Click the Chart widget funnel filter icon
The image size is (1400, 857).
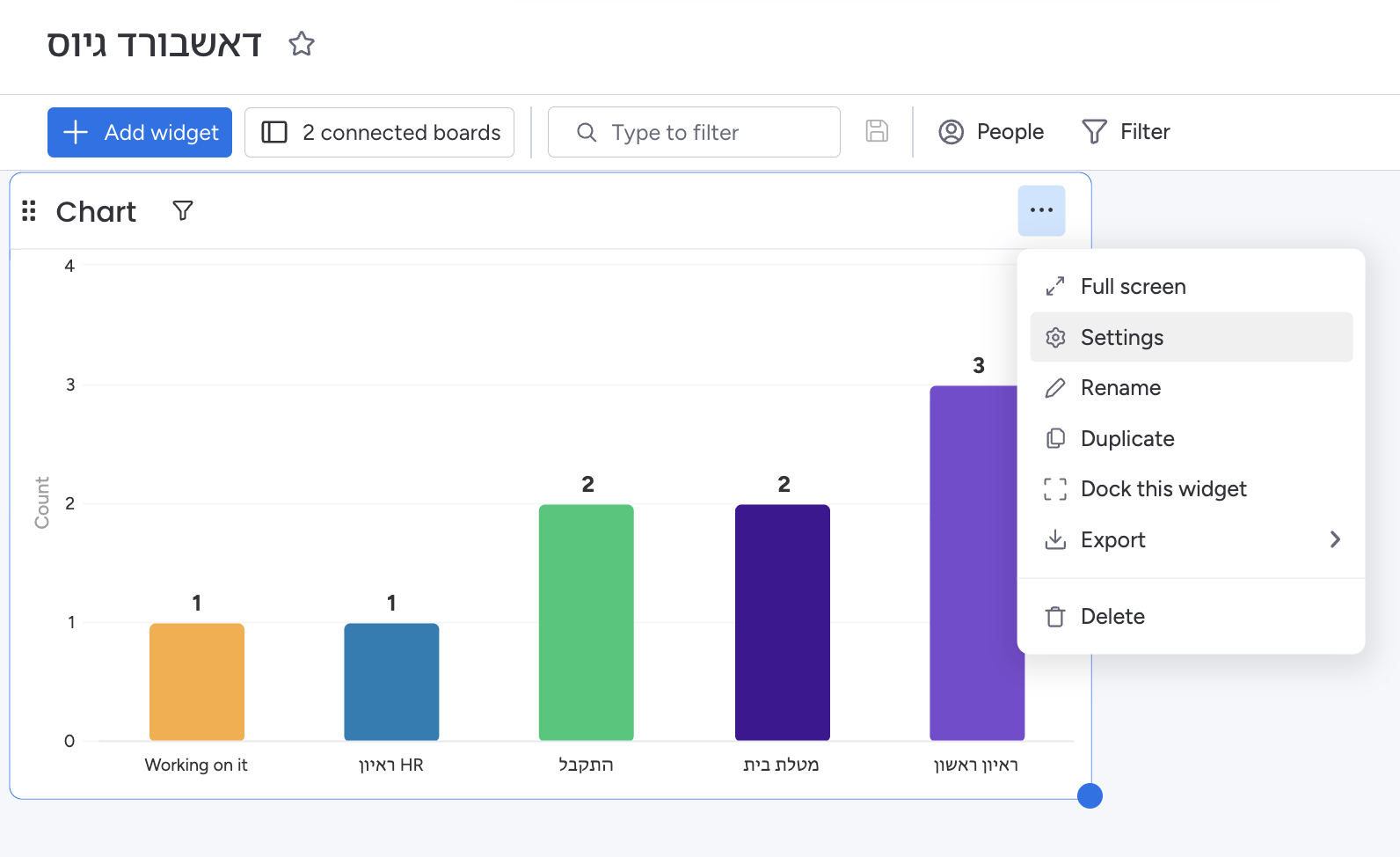pyautogui.click(x=183, y=211)
